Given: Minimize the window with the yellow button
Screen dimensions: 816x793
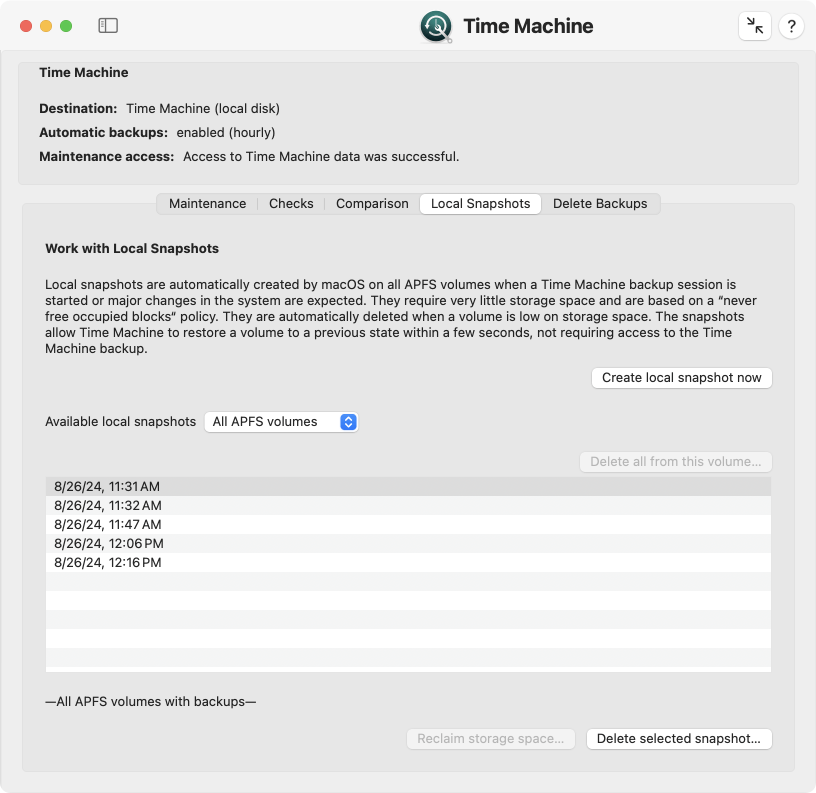Looking at the screenshot, I should tap(46, 26).
